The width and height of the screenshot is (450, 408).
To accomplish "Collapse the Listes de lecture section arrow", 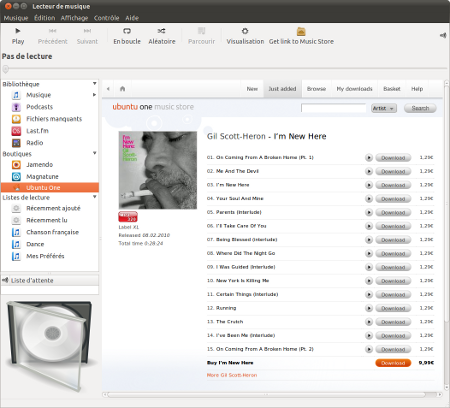I will [x=95, y=197].
